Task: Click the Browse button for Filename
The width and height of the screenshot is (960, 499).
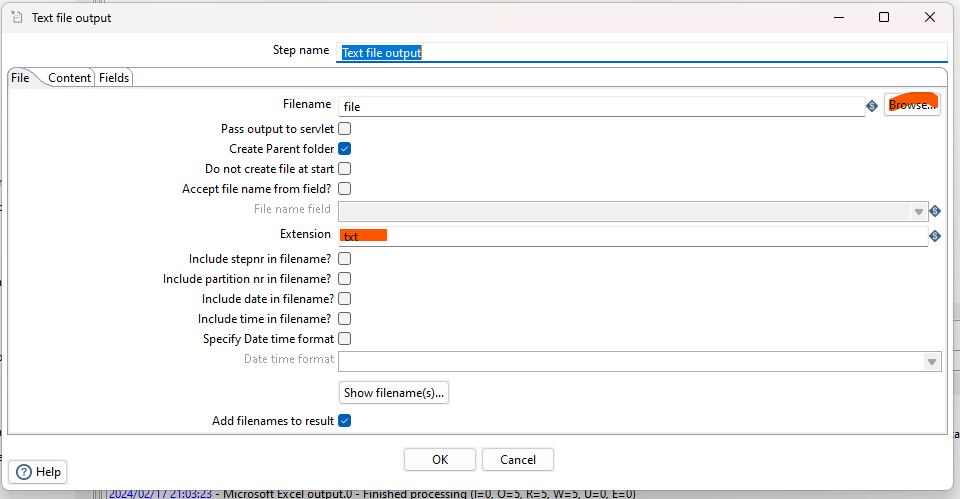Action: coord(911,105)
